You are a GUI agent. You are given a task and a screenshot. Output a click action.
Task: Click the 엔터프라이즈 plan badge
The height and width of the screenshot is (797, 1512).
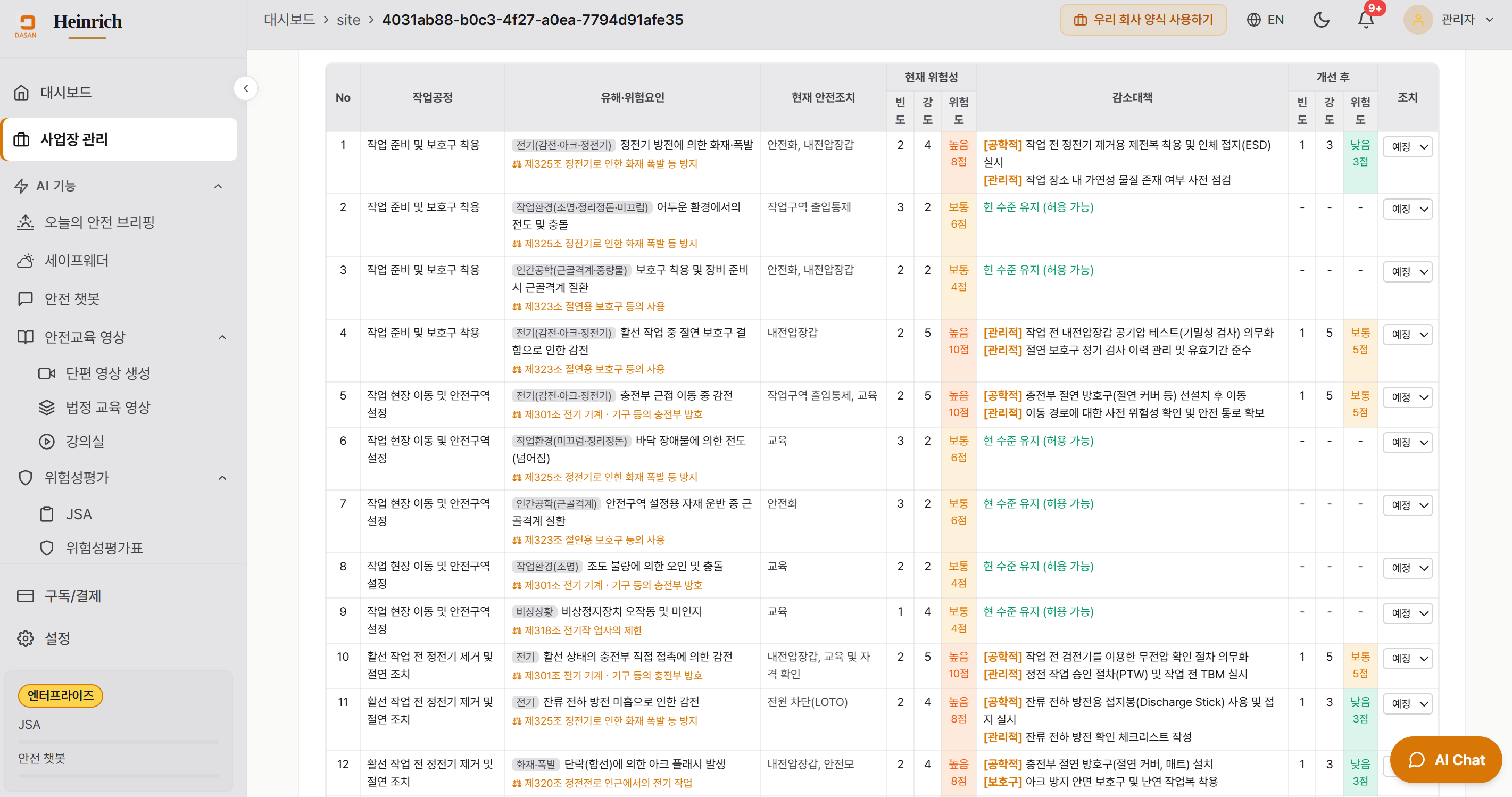click(61, 695)
